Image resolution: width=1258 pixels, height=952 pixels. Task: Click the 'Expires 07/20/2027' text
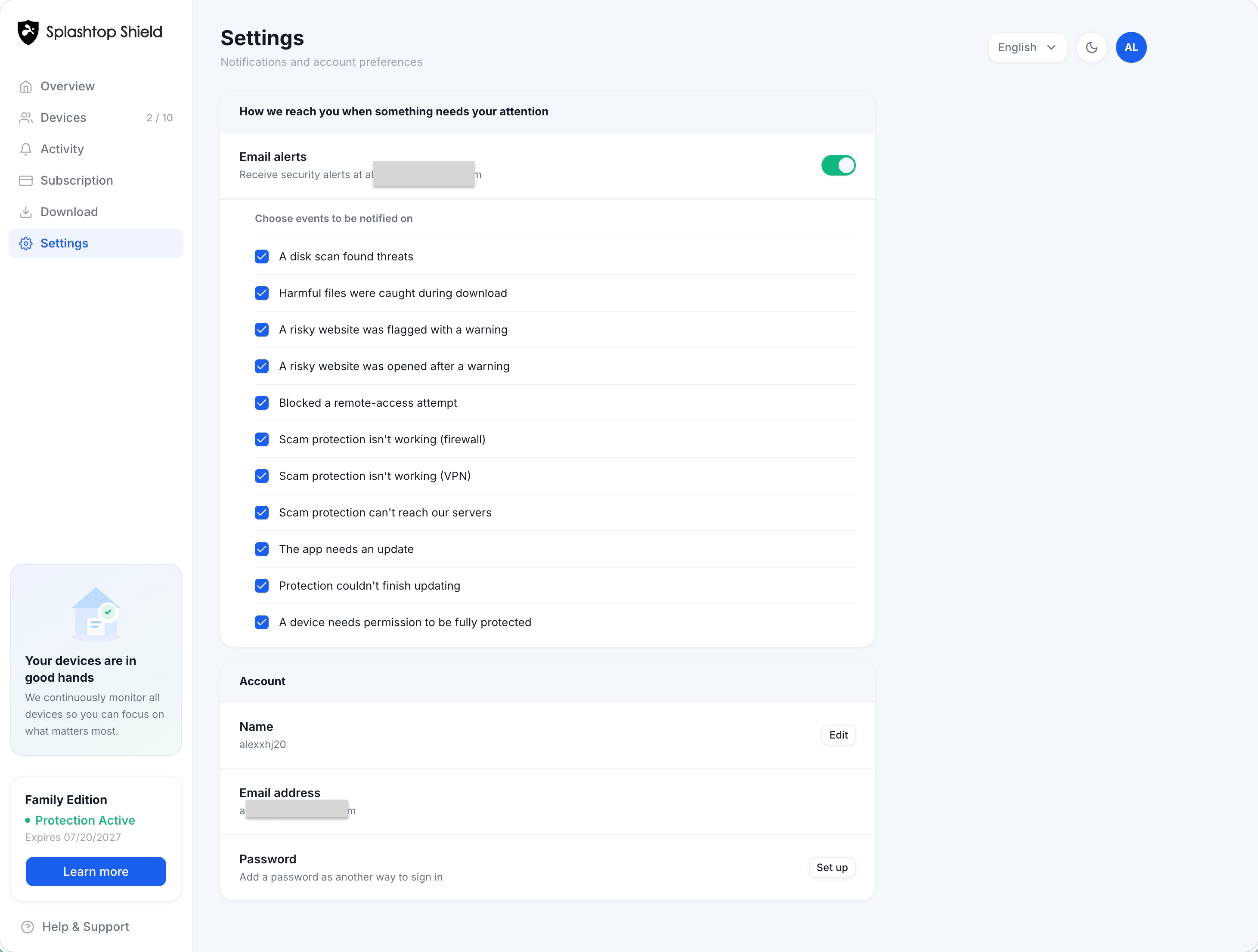73,837
